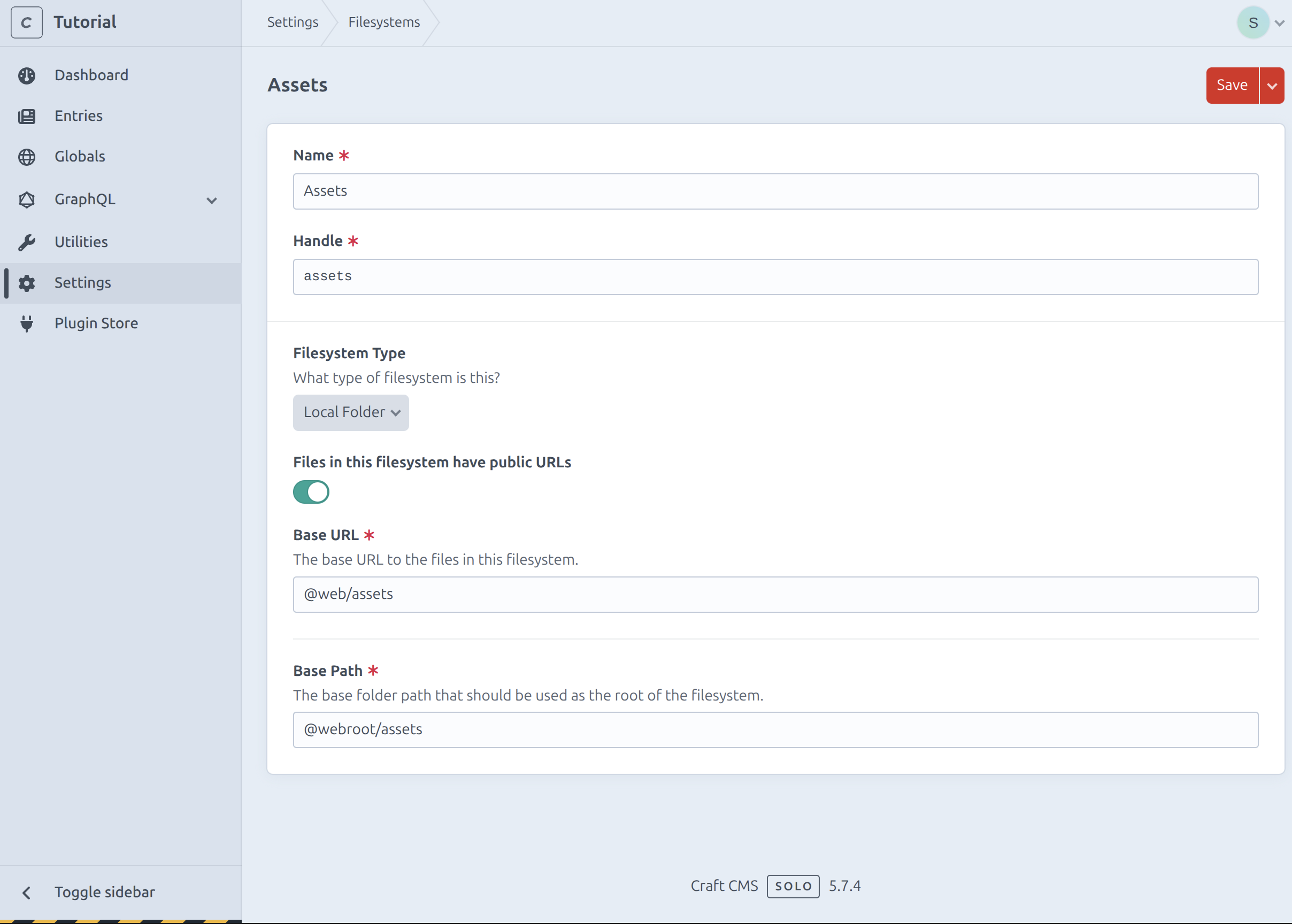
Task: Go back via the Settings breadcrumb link
Action: (292, 21)
